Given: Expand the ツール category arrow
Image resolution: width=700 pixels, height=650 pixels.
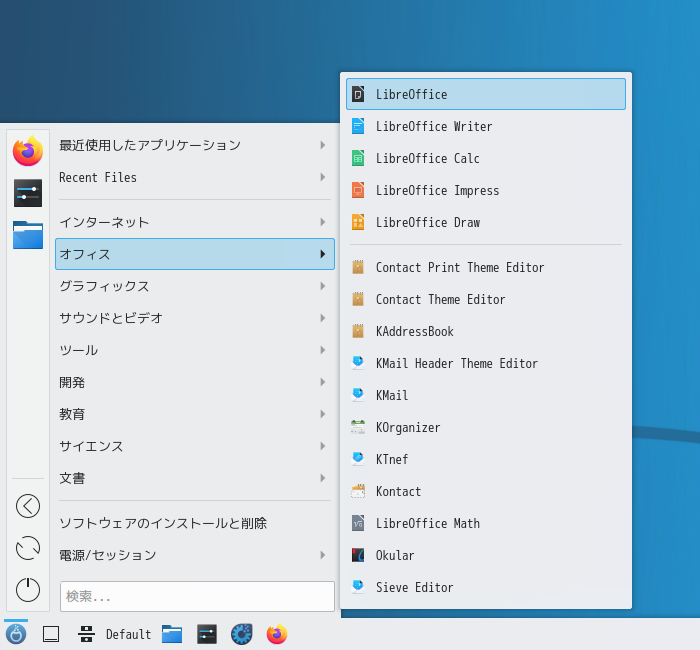Looking at the screenshot, I should pyautogui.click(x=322, y=350).
